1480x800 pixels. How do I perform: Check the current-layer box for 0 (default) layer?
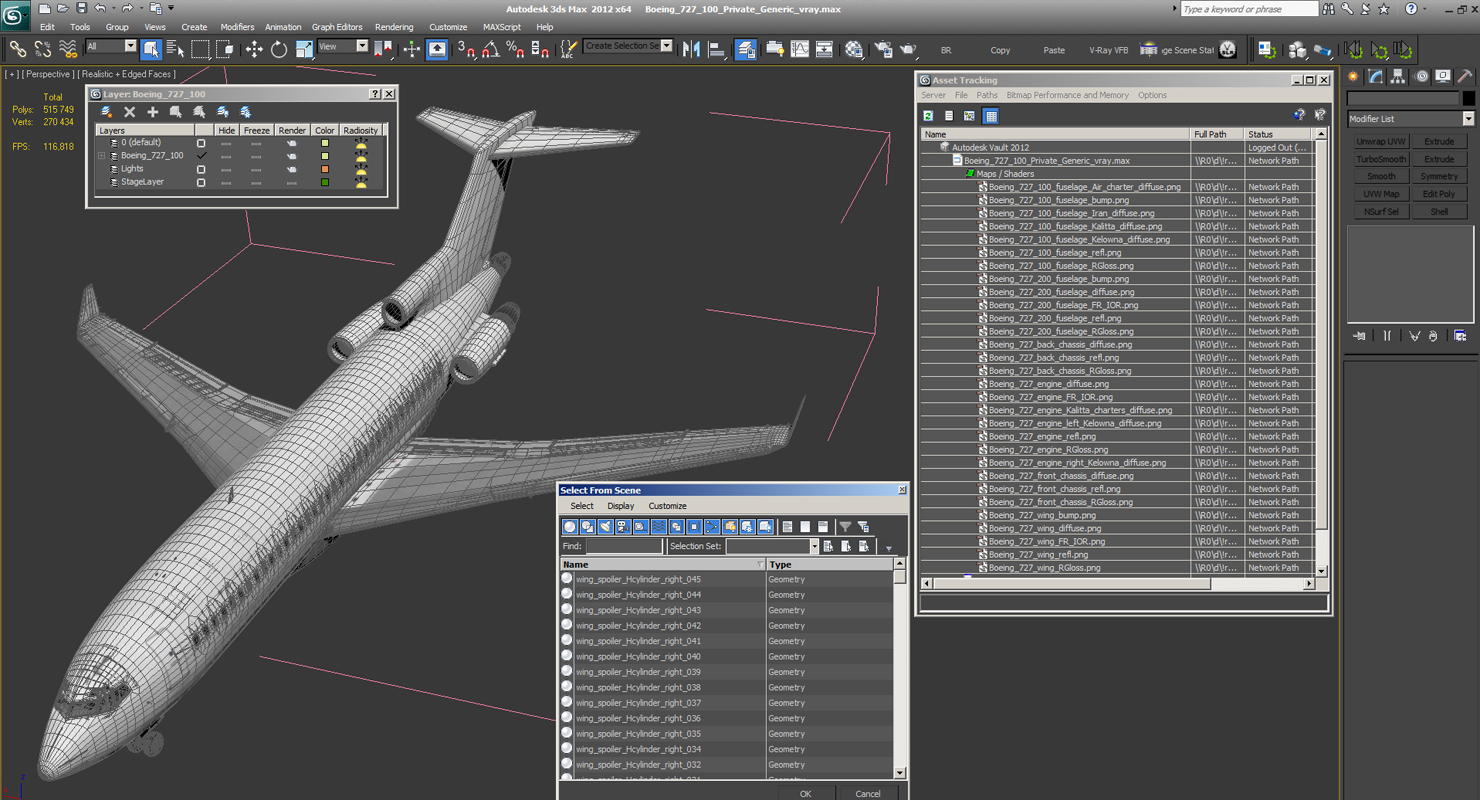point(201,143)
